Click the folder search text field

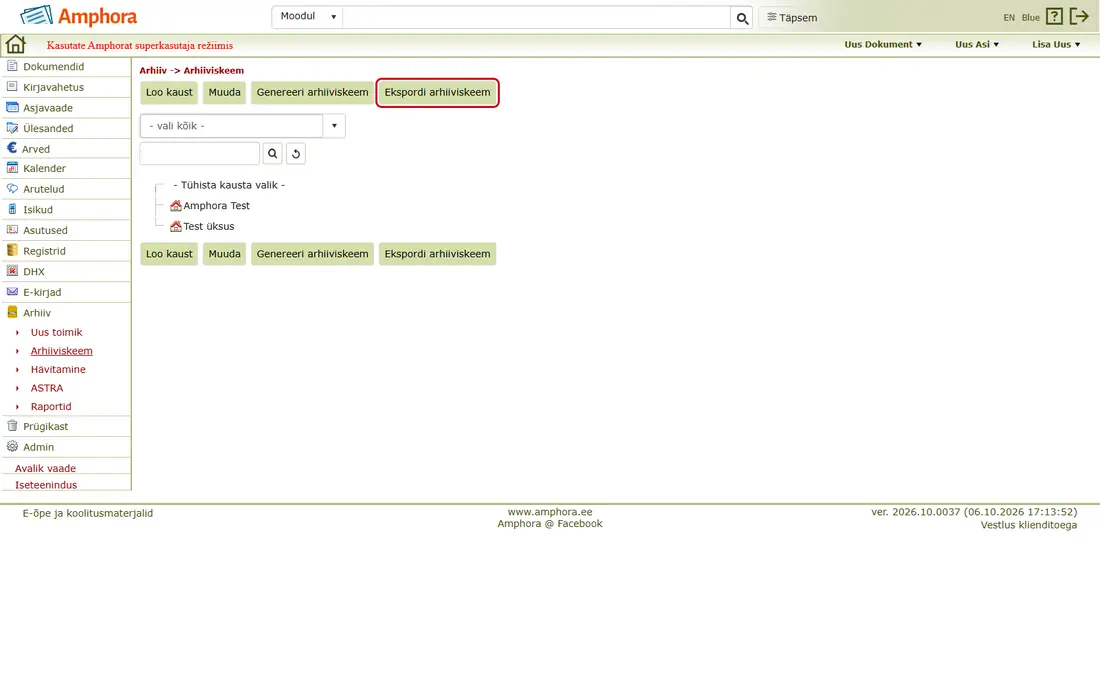click(x=200, y=154)
